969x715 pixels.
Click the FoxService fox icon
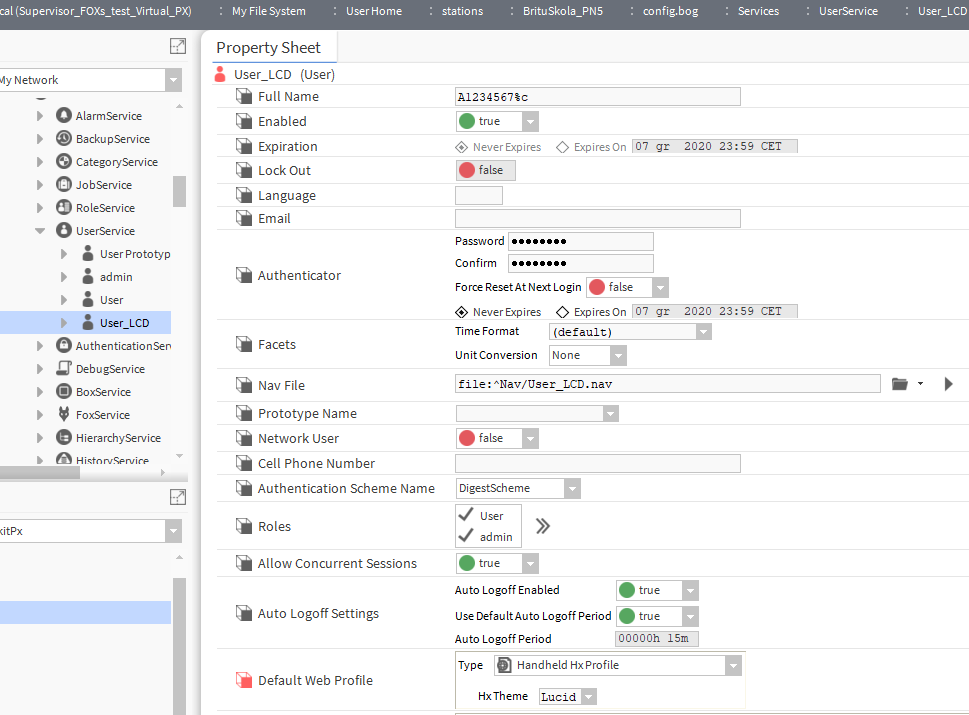(x=65, y=415)
